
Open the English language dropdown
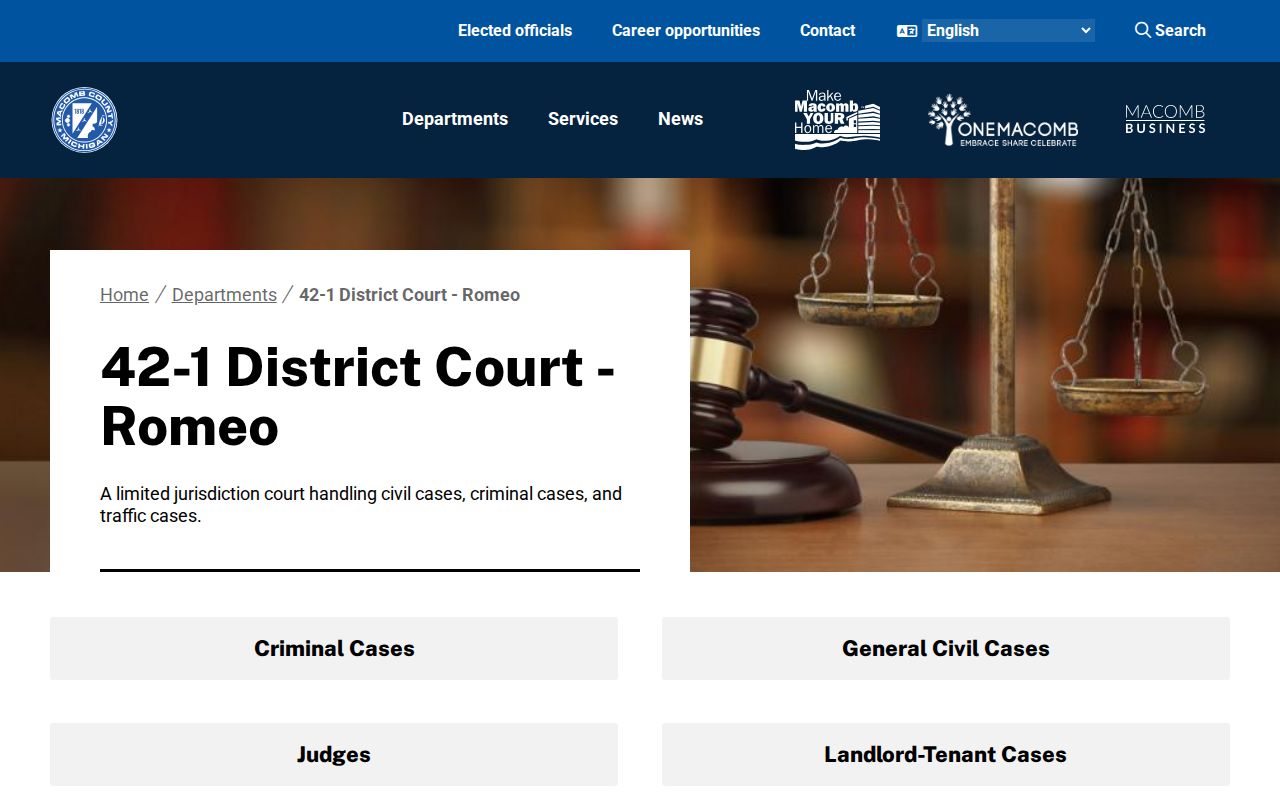(x=1008, y=31)
